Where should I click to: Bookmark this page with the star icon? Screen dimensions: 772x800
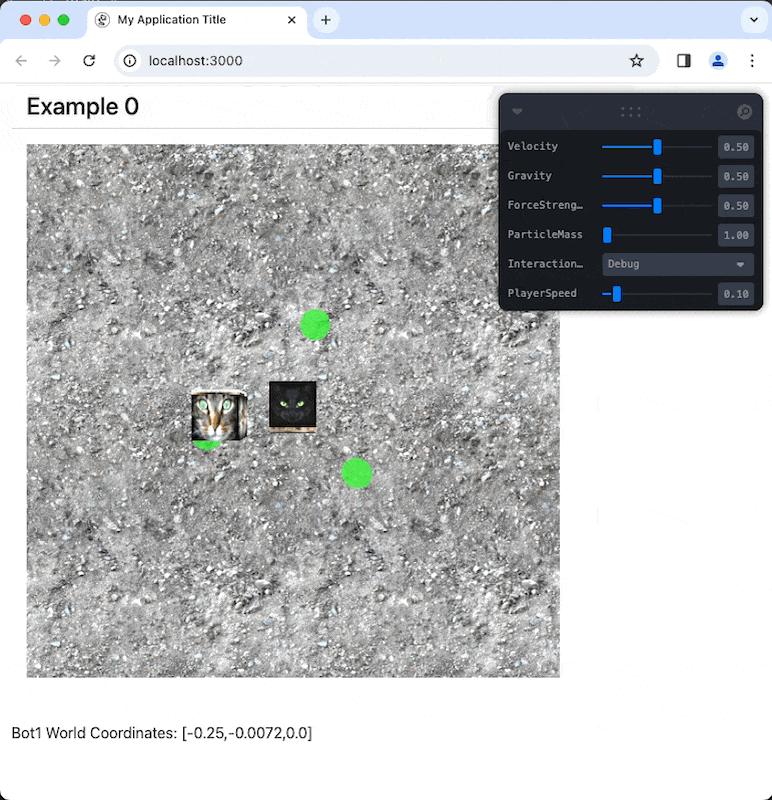[636, 61]
